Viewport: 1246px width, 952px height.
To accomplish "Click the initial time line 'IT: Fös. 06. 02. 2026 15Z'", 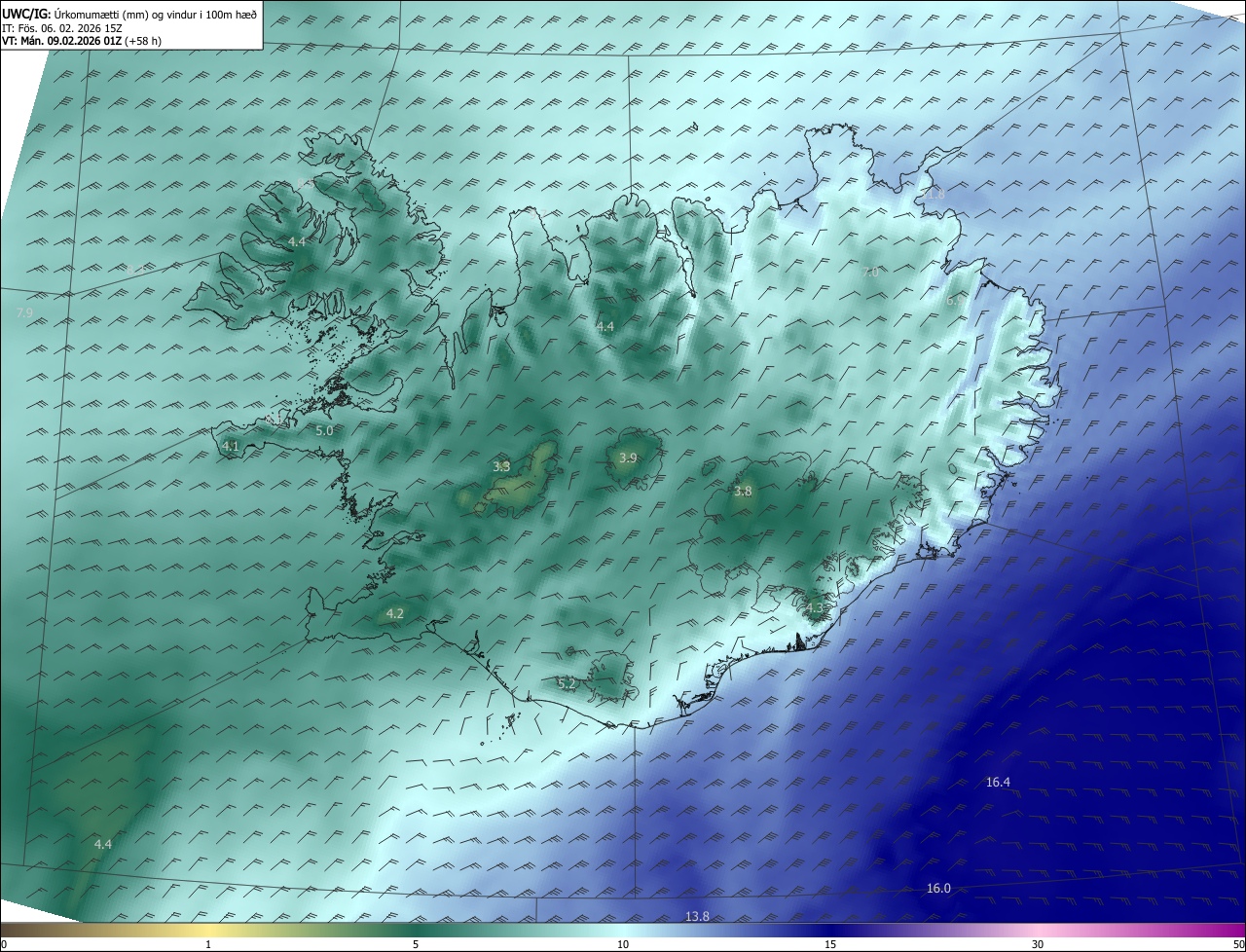I will click(61, 27).
